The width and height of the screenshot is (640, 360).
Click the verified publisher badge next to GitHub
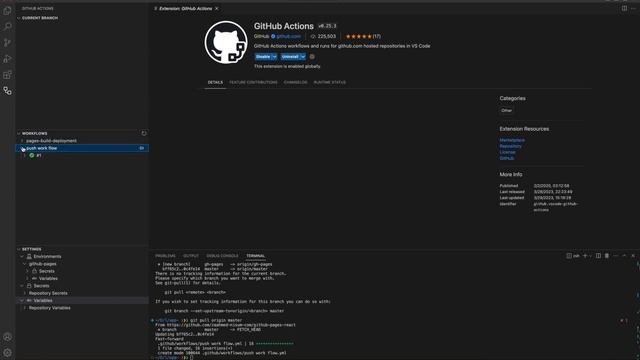(x=273, y=36)
